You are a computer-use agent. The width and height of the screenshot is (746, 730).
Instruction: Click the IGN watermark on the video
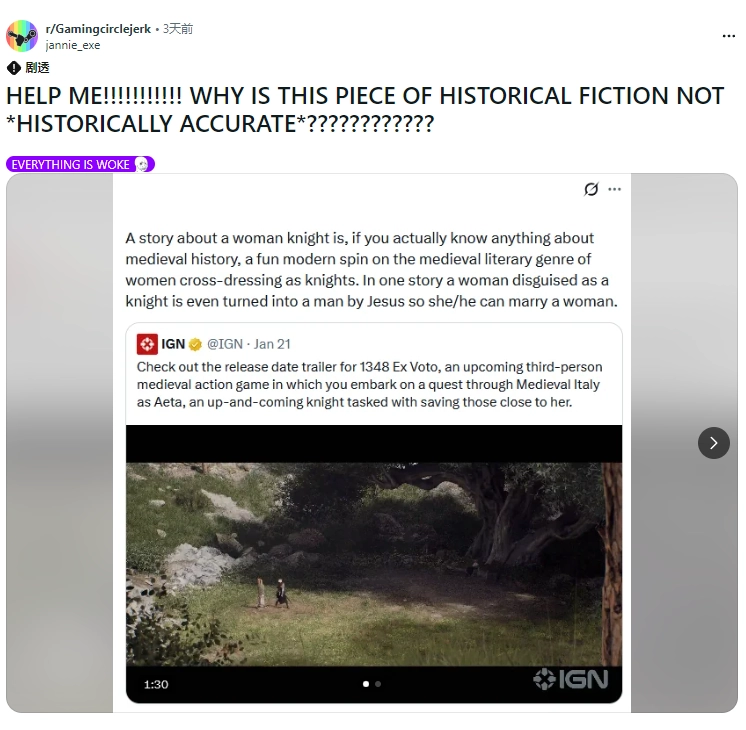[x=570, y=679]
